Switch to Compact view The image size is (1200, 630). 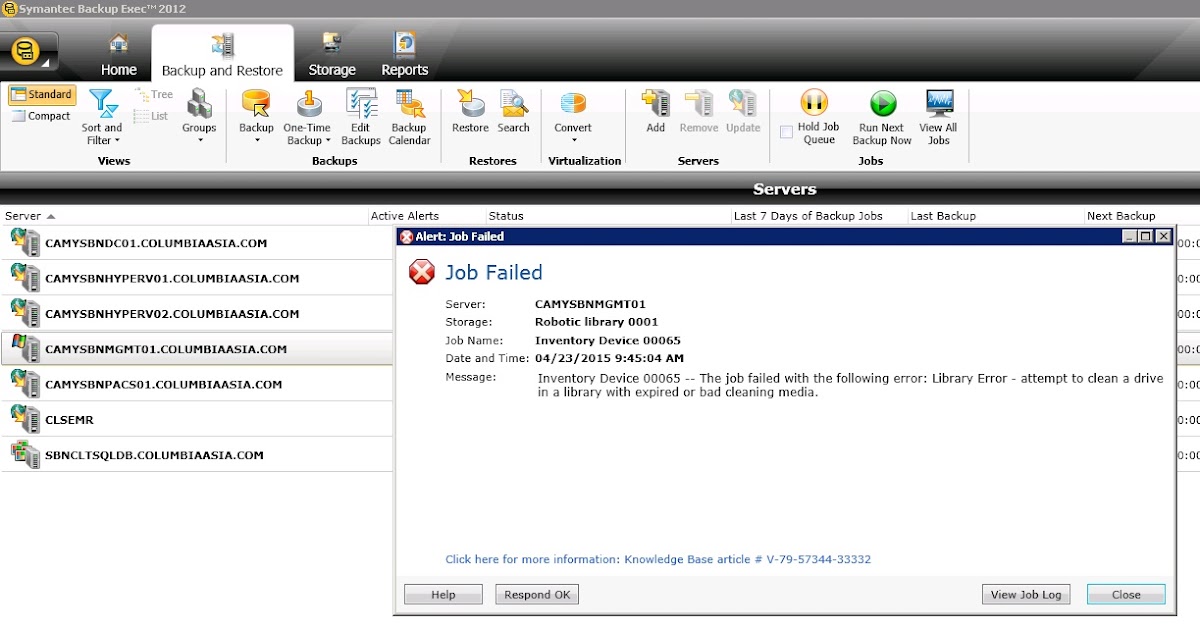pyautogui.click(x=42, y=116)
